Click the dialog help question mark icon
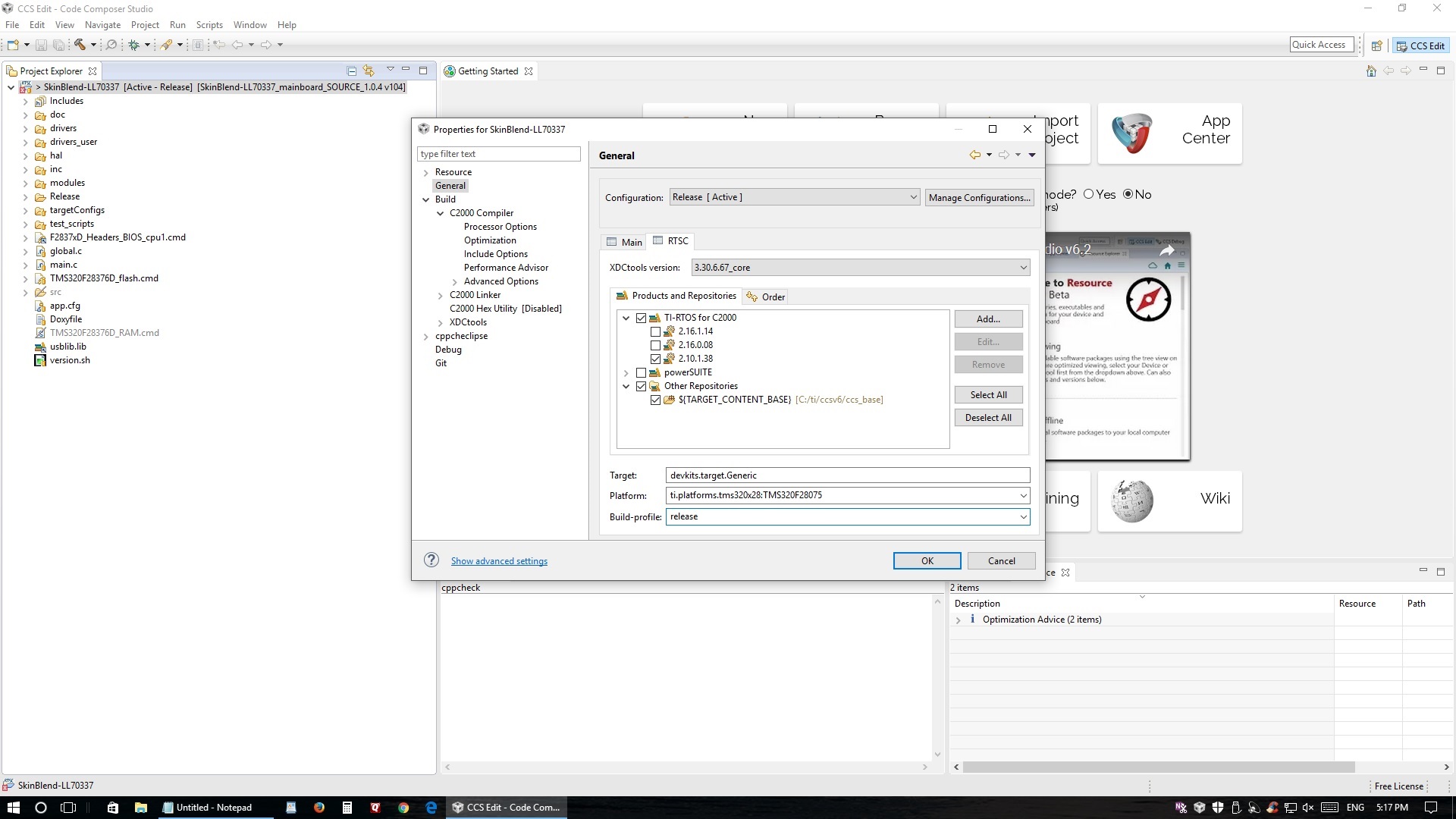Screen dimensions: 1456x819 coord(431,560)
